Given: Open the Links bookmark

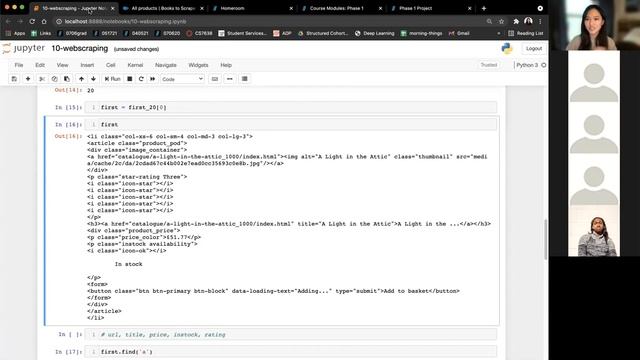Looking at the screenshot, I should (x=41, y=33).
